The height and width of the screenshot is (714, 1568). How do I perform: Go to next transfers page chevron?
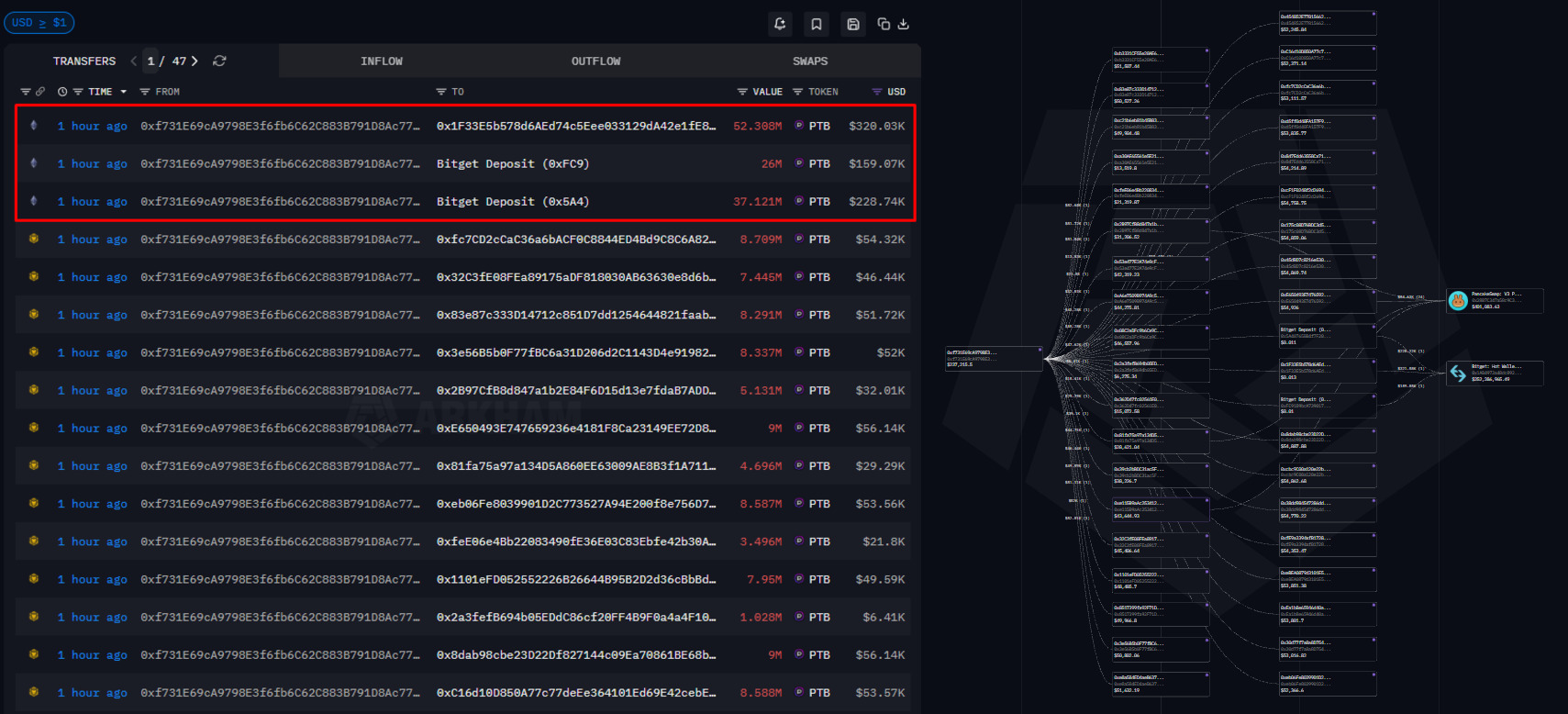(x=195, y=61)
